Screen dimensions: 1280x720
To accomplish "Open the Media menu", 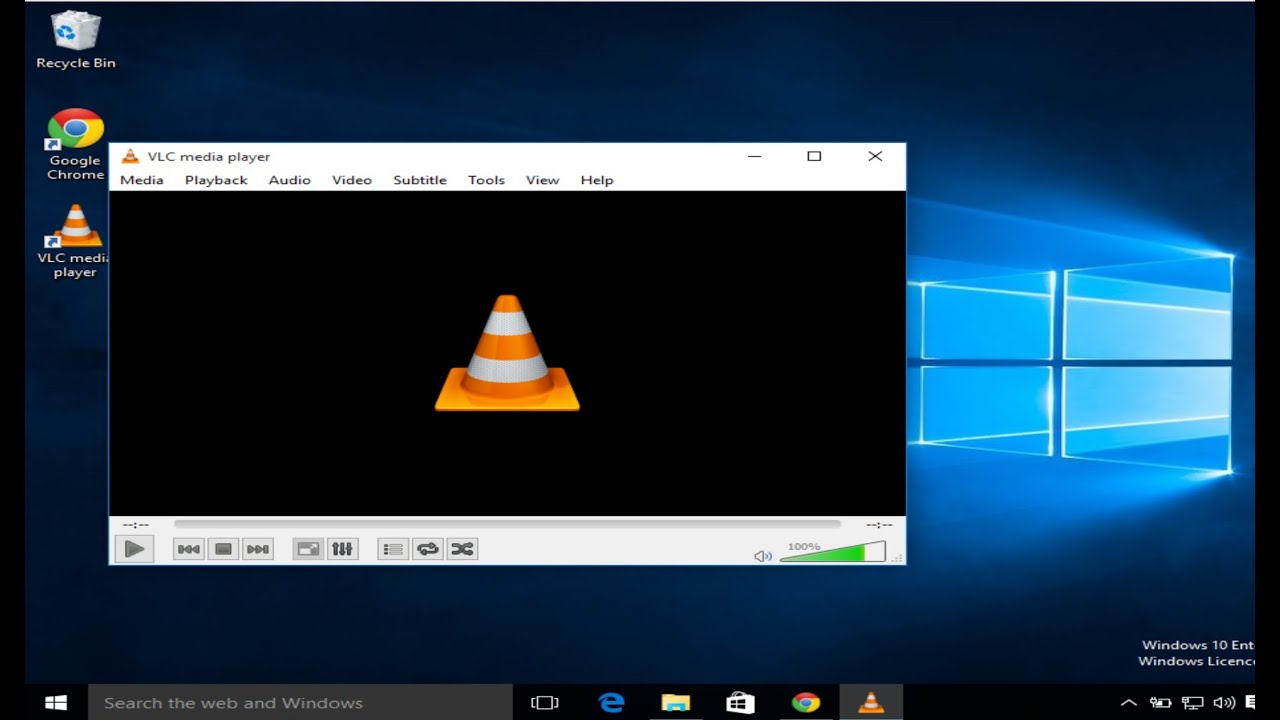I will coord(141,180).
